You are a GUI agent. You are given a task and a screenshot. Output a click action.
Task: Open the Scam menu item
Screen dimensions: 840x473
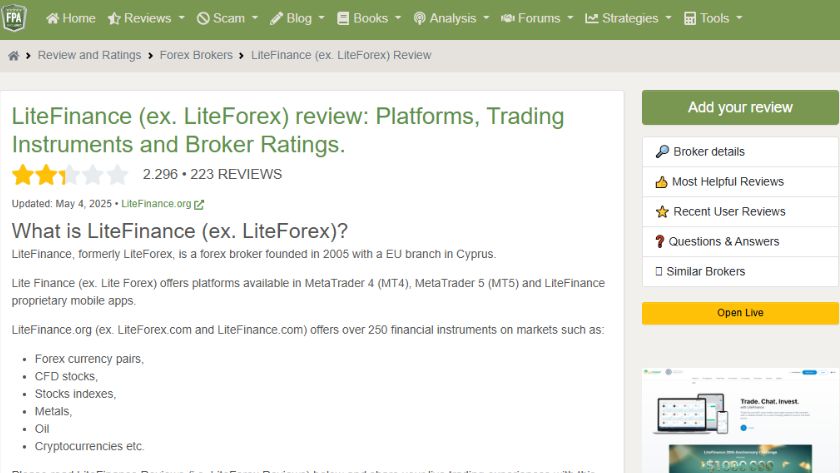tap(227, 19)
